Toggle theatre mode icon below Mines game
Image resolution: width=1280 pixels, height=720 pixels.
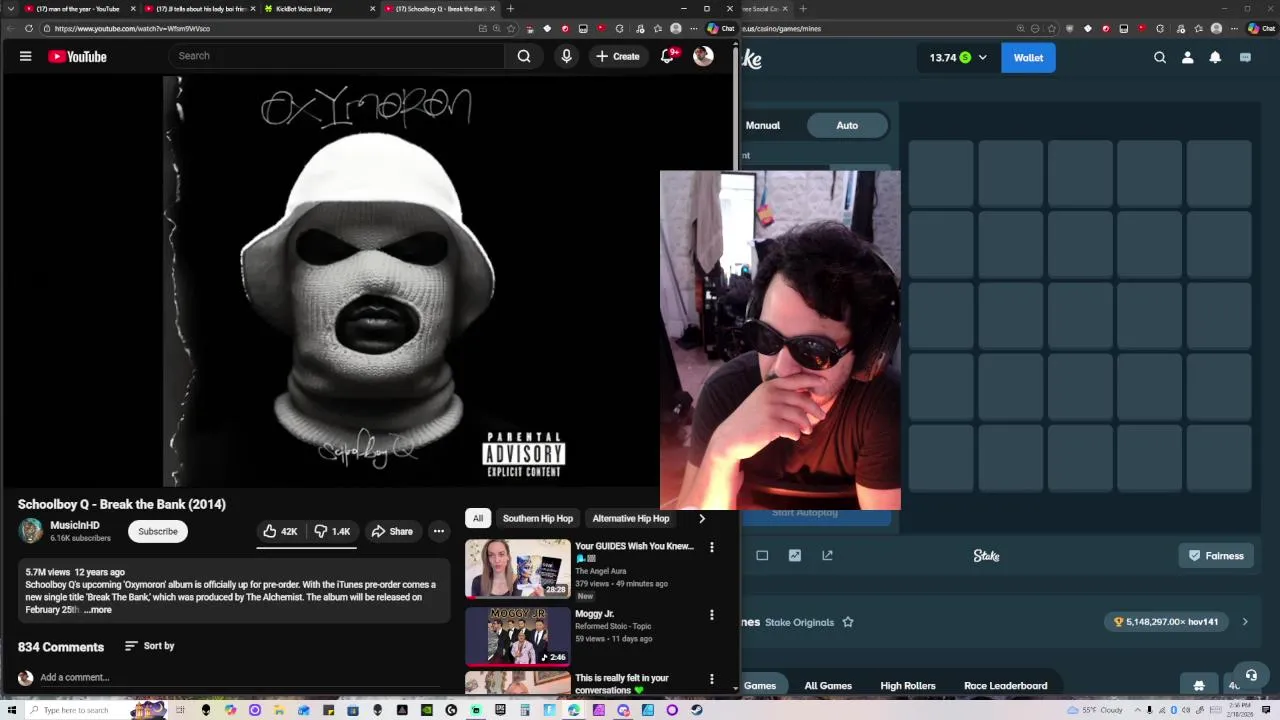762,555
